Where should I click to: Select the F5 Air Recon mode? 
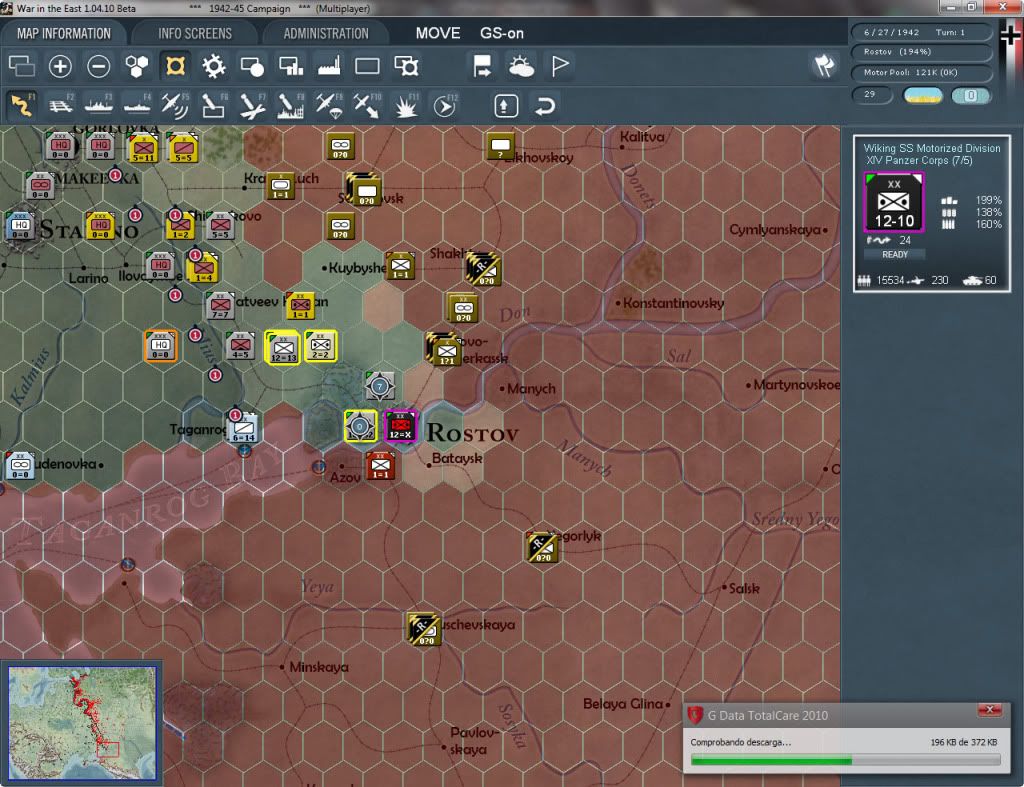(175, 105)
